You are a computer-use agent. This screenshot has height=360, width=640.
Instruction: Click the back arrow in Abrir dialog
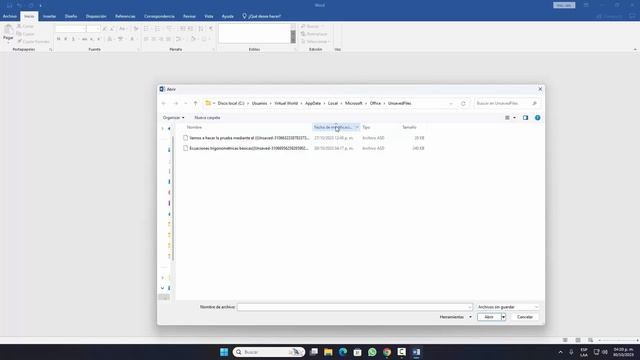coord(164,104)
